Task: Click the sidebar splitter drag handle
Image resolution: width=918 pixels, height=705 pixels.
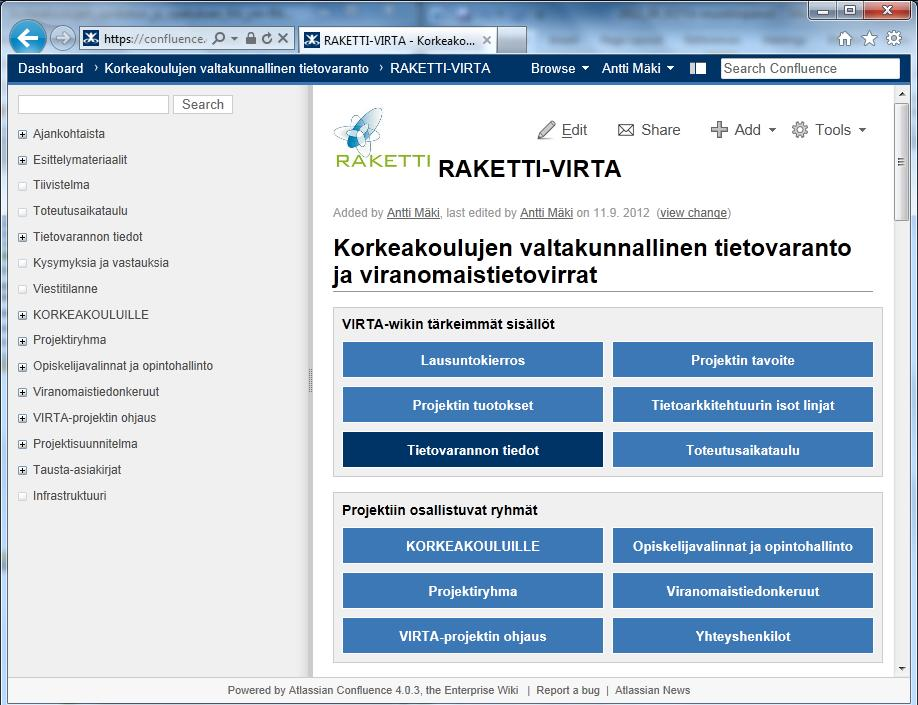Action: (310, 381)
